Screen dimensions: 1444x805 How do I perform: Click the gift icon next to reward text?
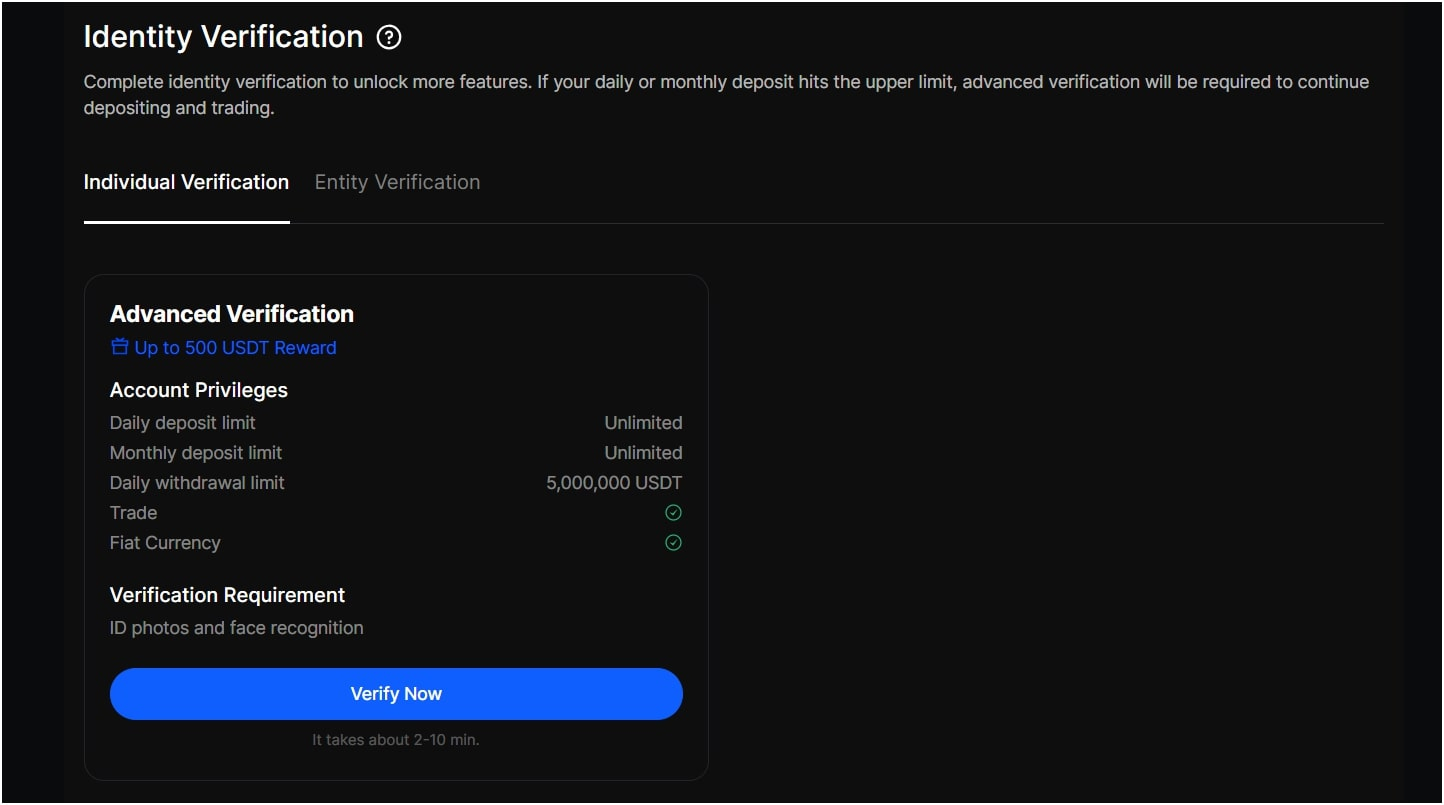coord(120,348)
